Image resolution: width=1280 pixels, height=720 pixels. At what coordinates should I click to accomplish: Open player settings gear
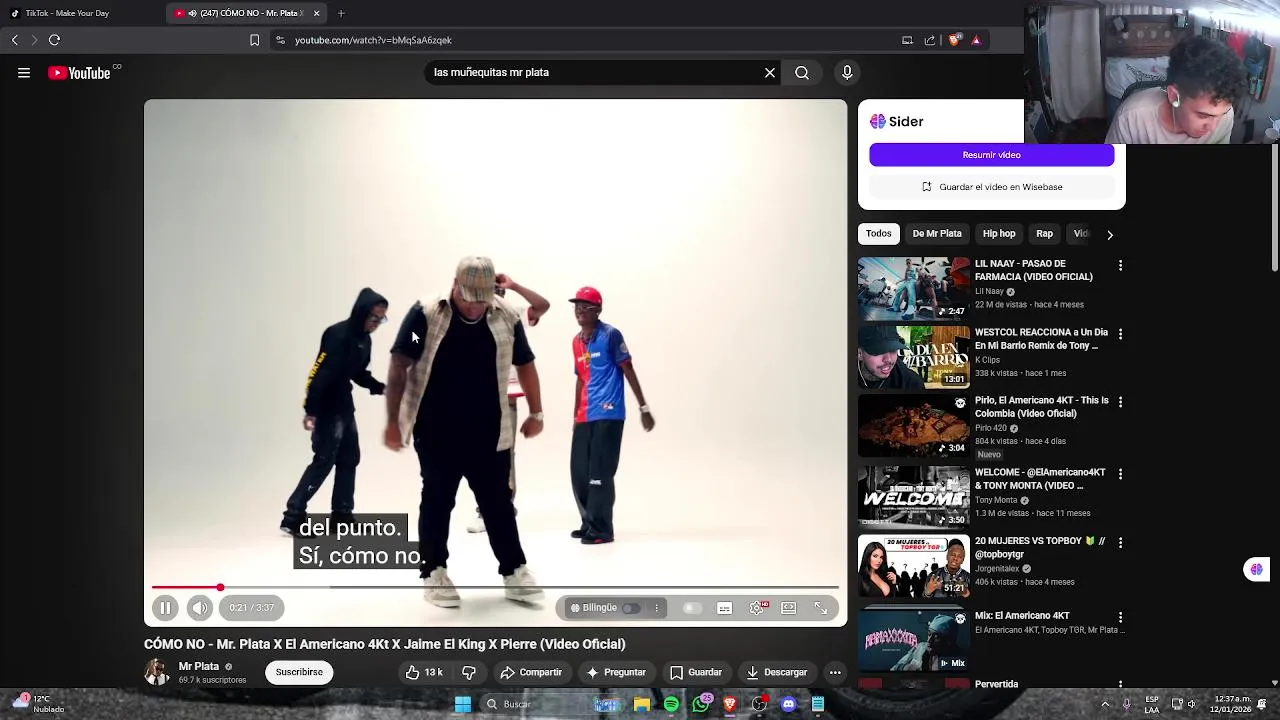pyautogui.click(x=758, y=608)
